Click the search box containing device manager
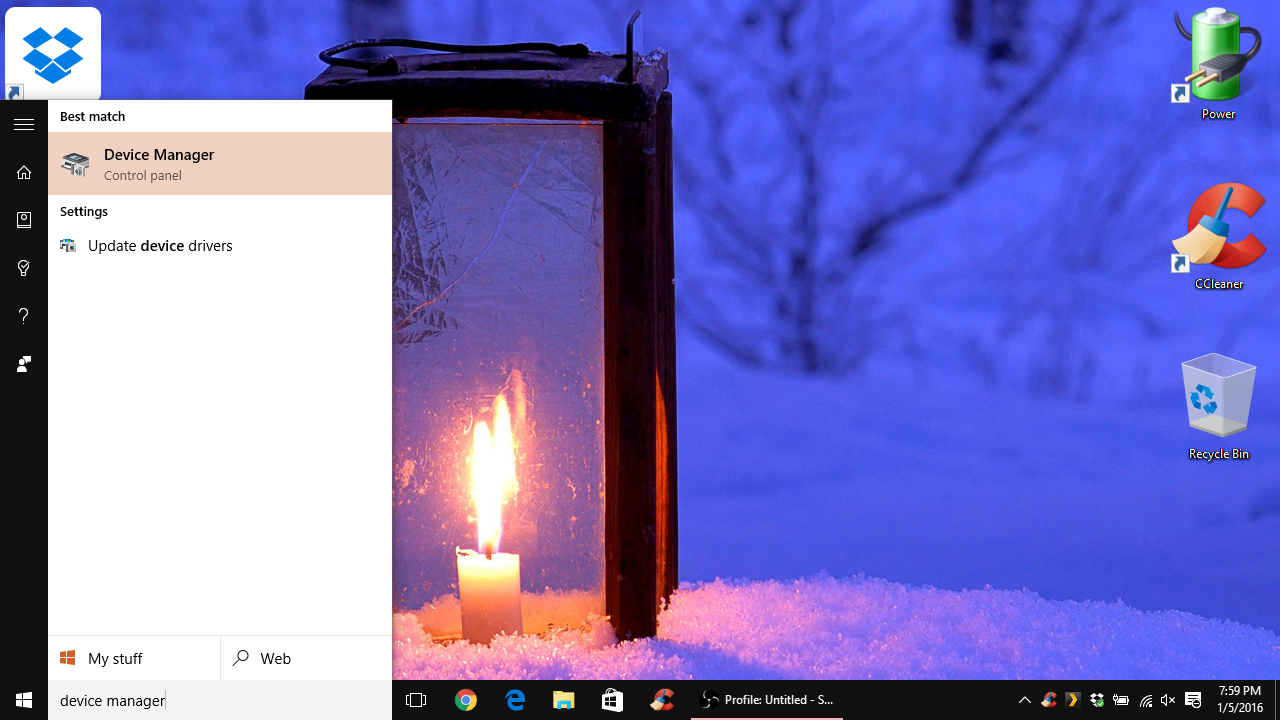Screen dimensions: 1280x720 [219, 700]
